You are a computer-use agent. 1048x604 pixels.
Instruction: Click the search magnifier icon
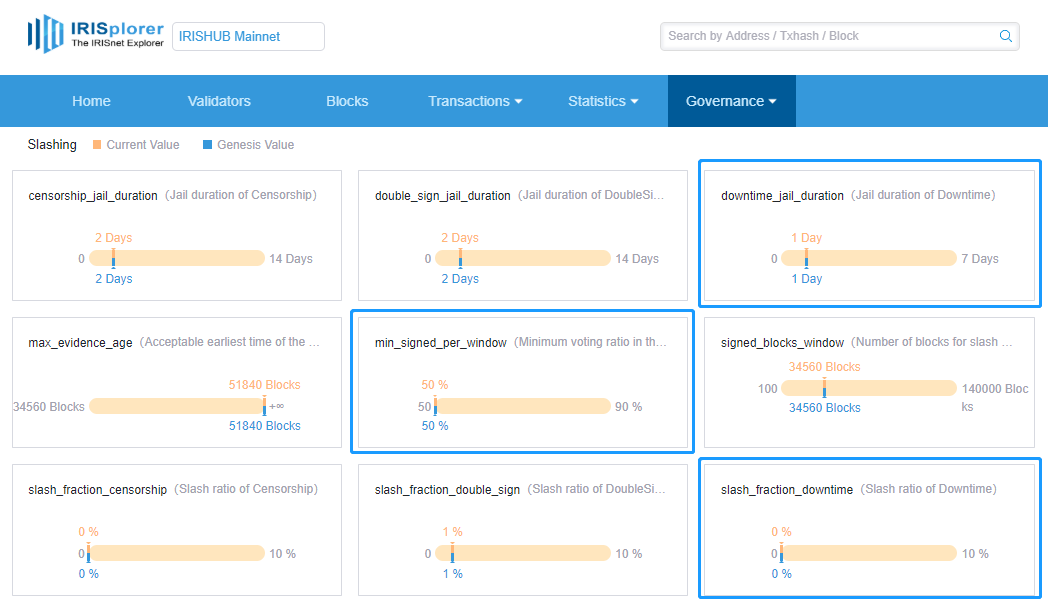1005,36
